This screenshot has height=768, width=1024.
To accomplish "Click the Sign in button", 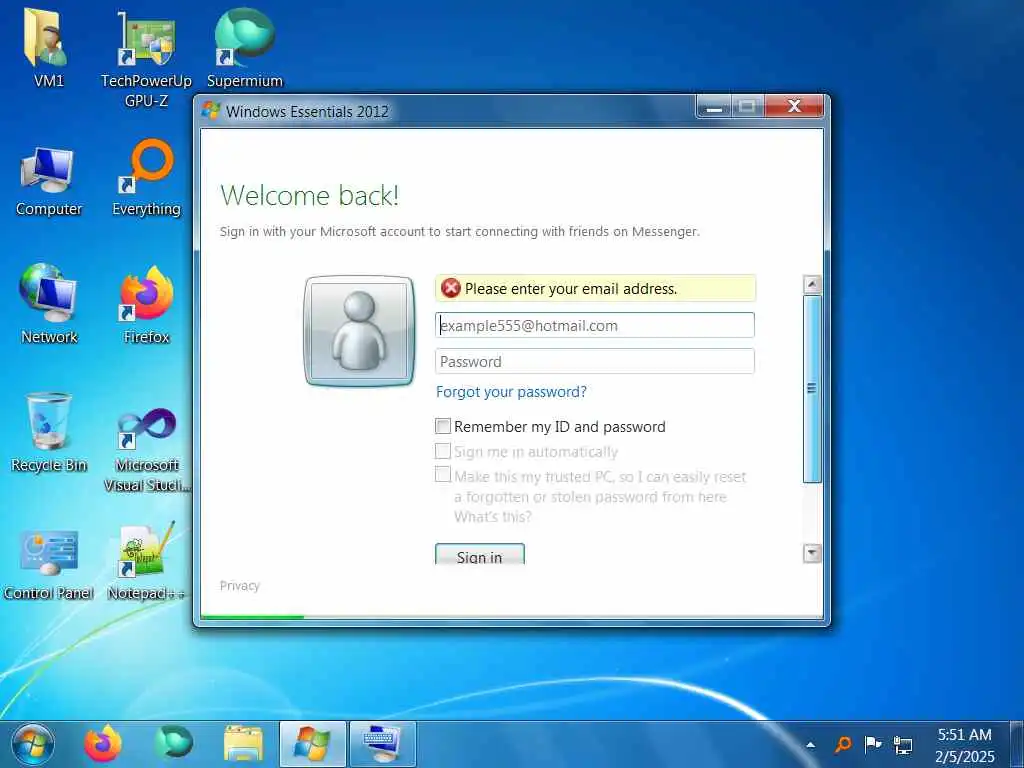I will point(480,554).
